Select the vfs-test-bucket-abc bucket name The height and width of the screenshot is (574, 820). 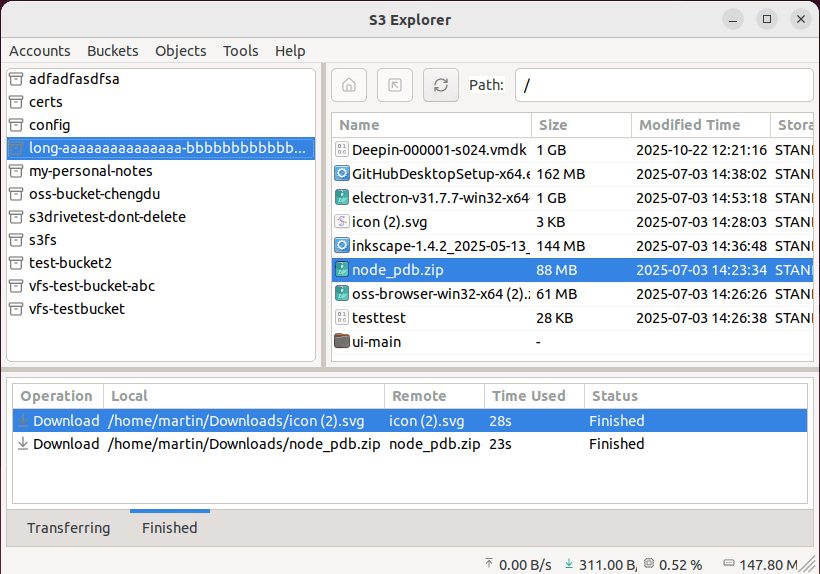pos(92,286)
